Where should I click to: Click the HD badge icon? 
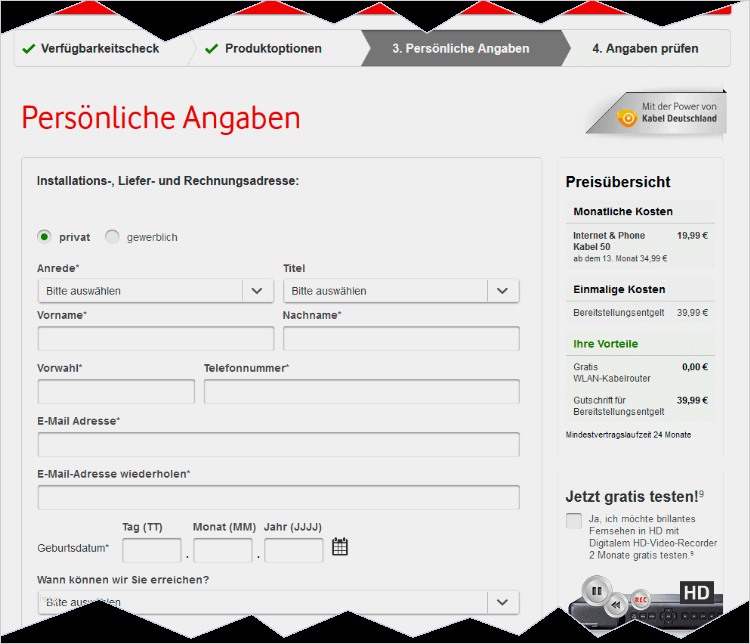tap(696, 593)
